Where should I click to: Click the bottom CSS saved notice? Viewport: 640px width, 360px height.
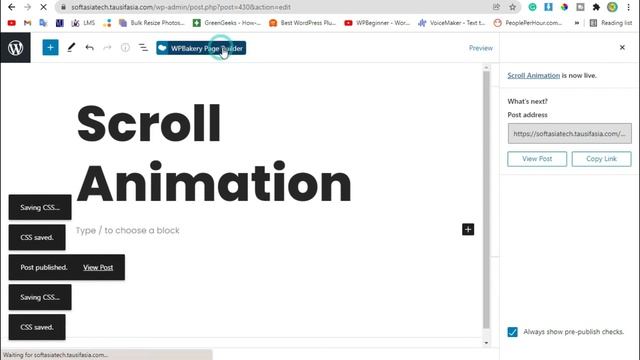[x=37, y=327]
